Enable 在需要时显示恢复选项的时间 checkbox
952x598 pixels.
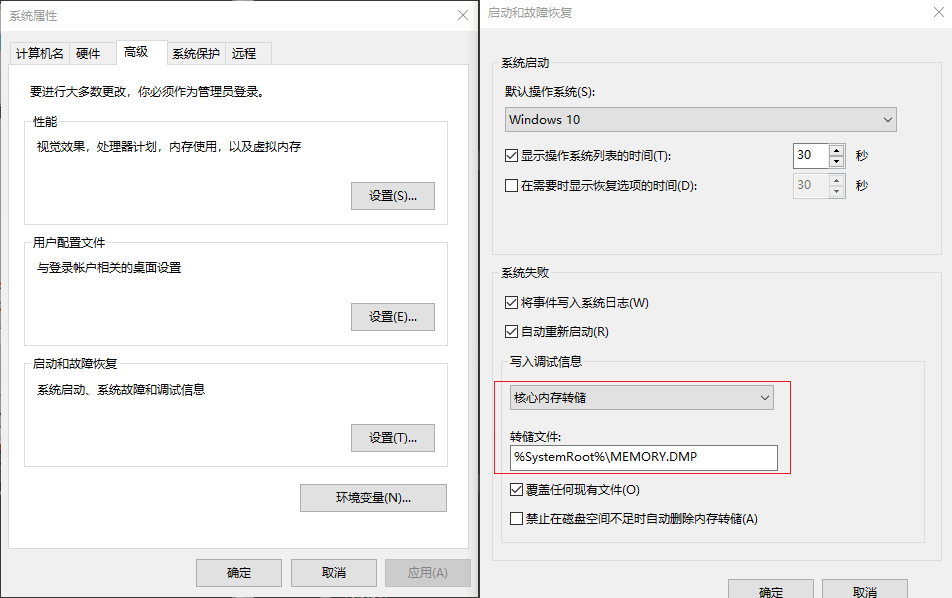tap(512, 186)
